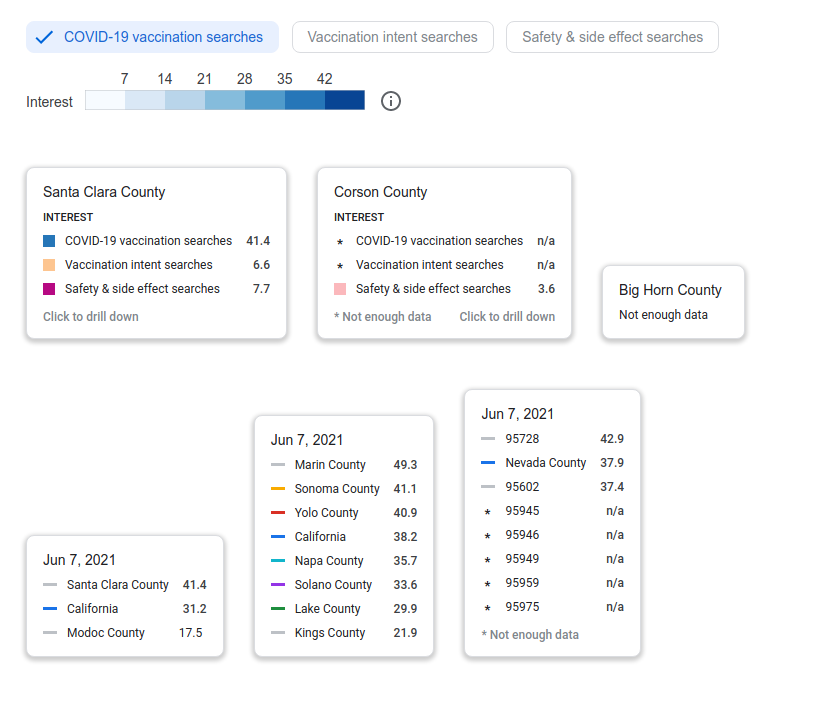The image size is (816, 702).
Task: Click the Modoc County label
Action: pos(106,633)
